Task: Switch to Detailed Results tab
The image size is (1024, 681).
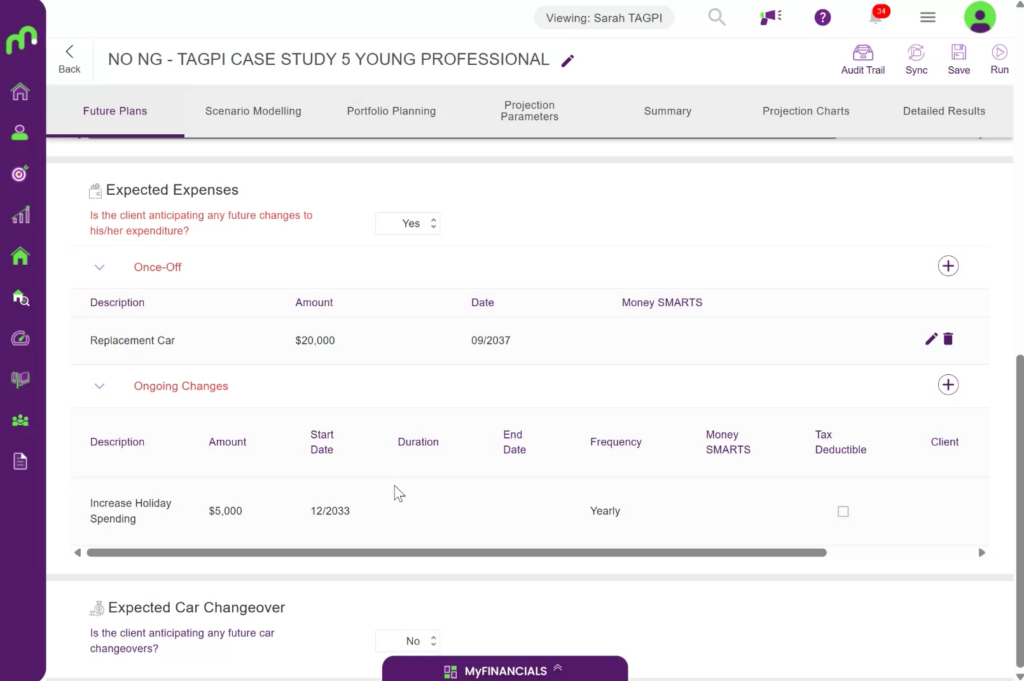Action: [x=944, y=111]
